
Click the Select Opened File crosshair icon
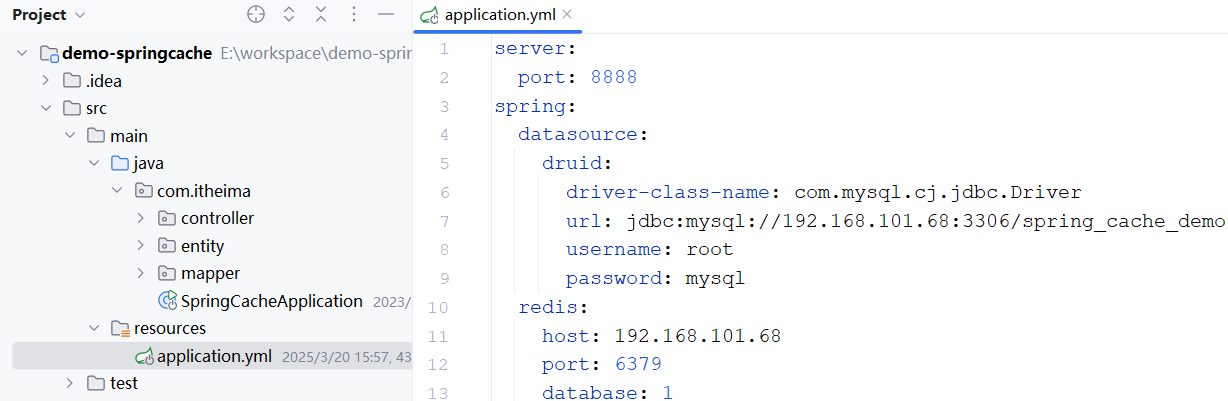click(x=256, y=14)
